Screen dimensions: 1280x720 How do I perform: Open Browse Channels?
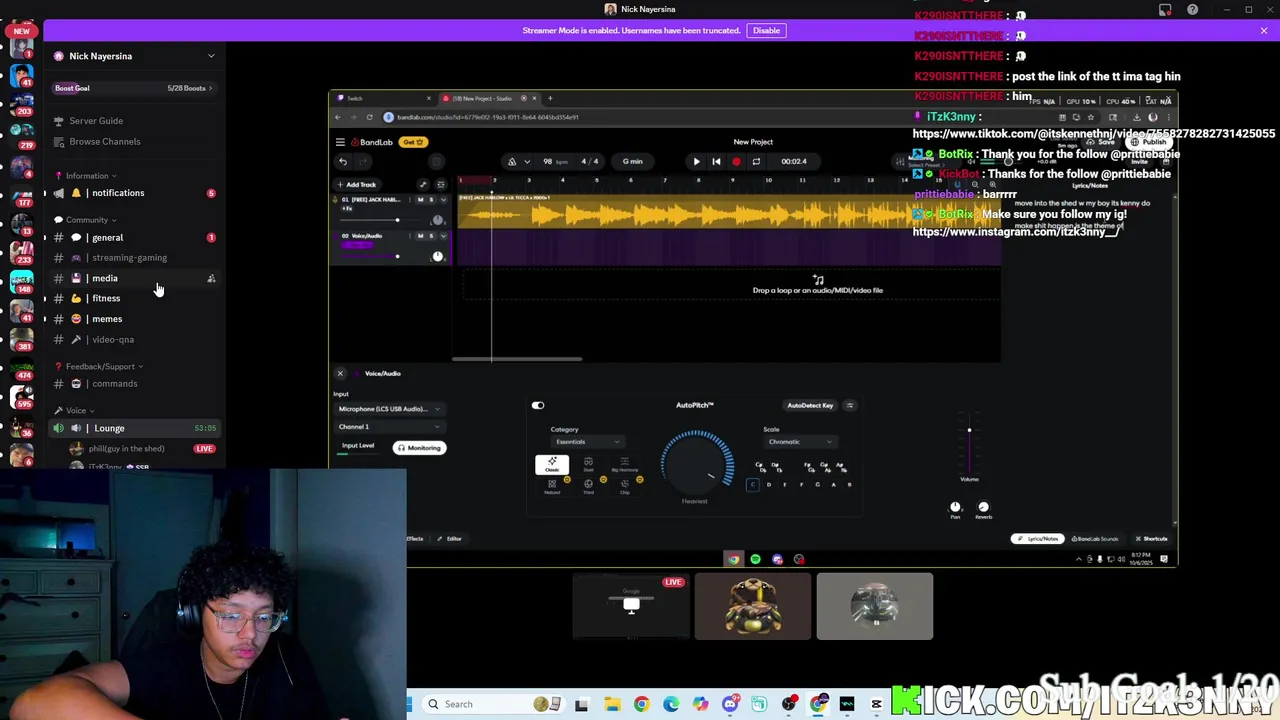105,142
